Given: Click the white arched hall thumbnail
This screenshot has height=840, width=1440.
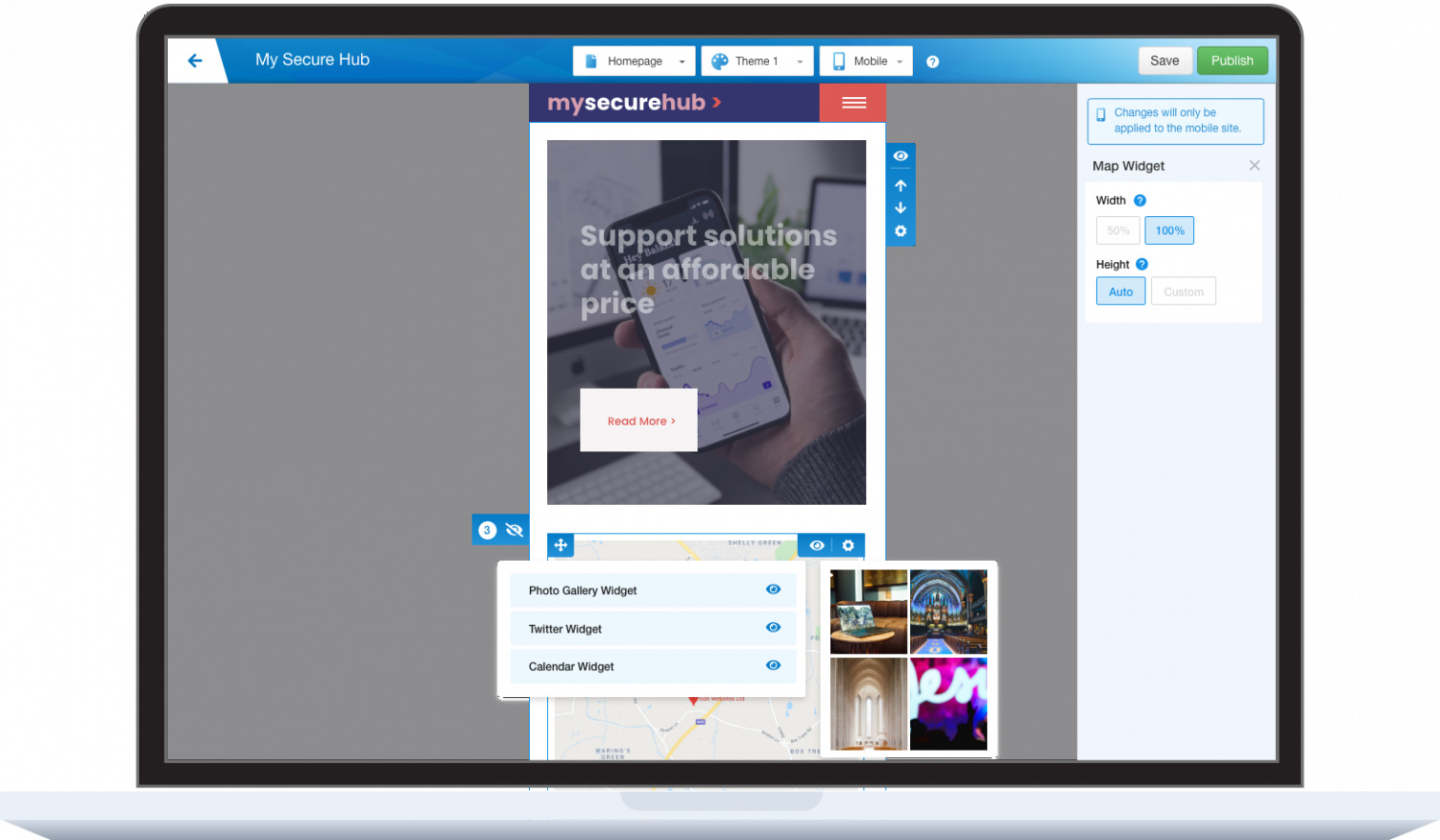Looking at the screenshot, I should pyautogui.click(x=869, y=704).
